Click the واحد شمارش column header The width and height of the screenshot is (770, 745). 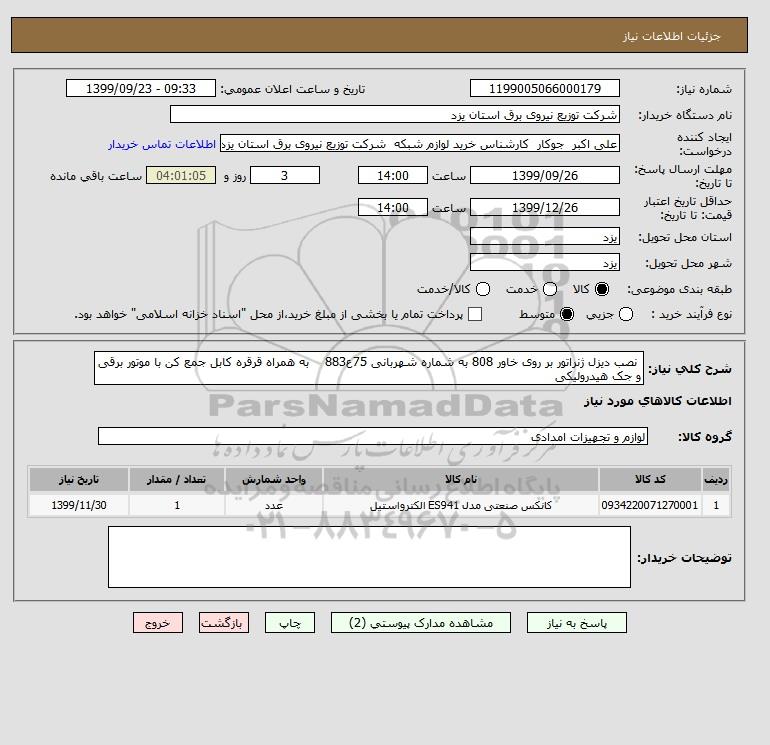[x=274, y=479]
